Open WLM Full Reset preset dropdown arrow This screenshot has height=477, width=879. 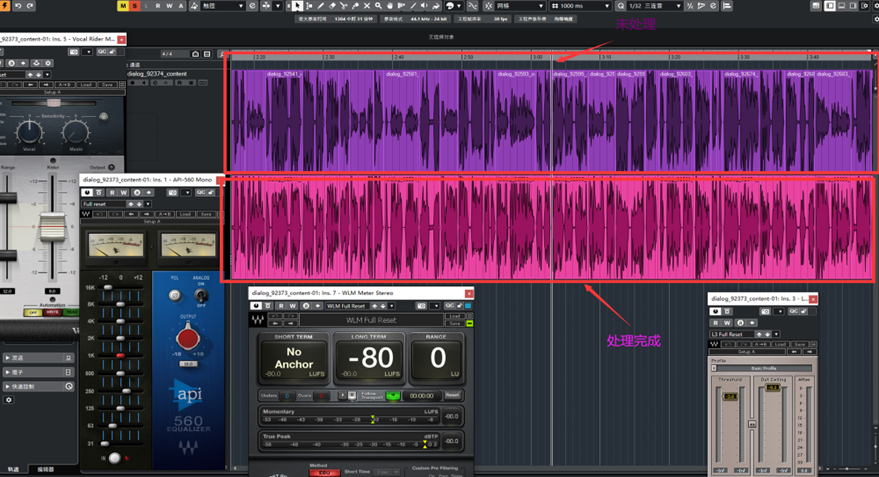391,306
